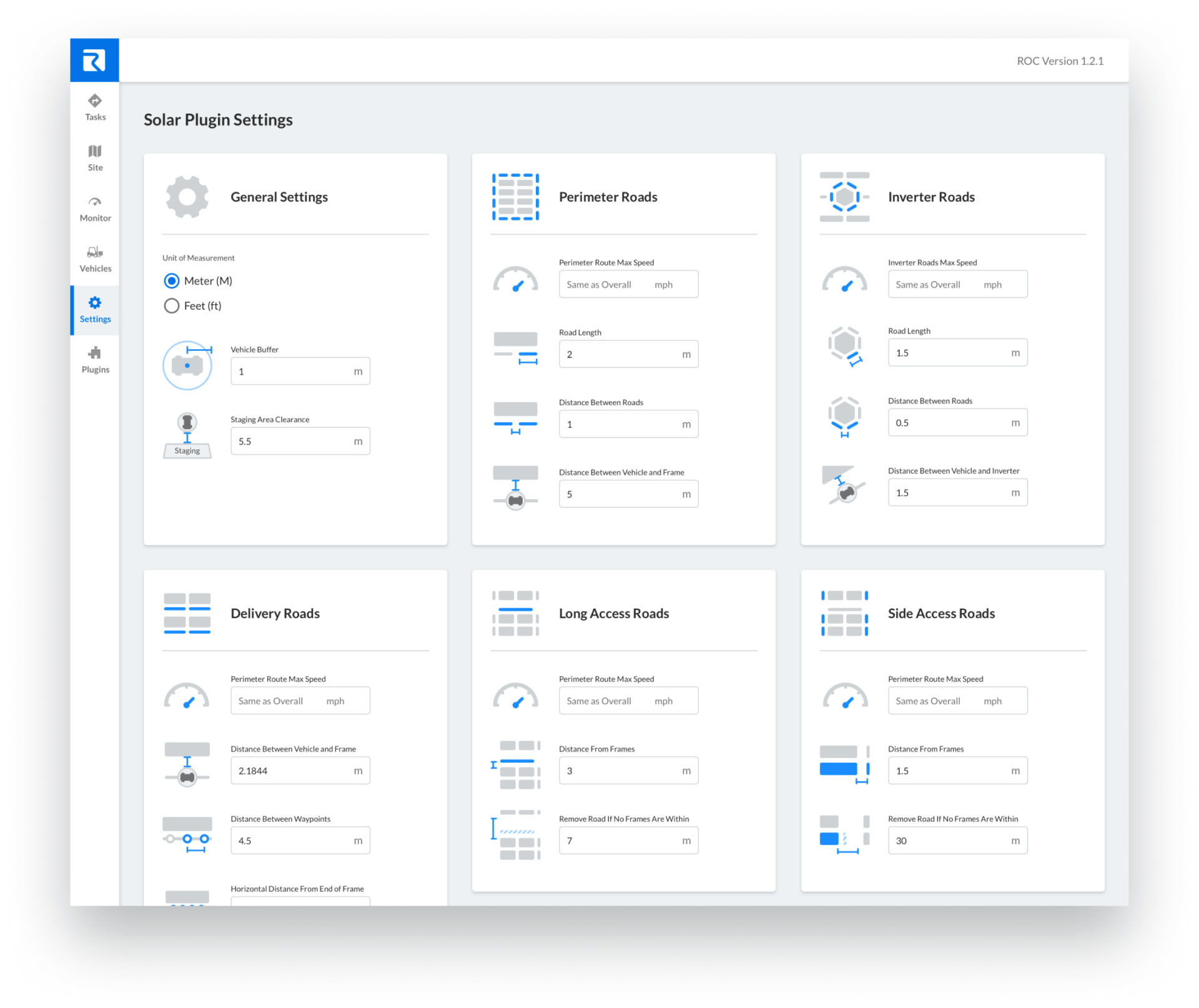
Task: Click the Delivery Roads header icon
Action: coord(187,613)
